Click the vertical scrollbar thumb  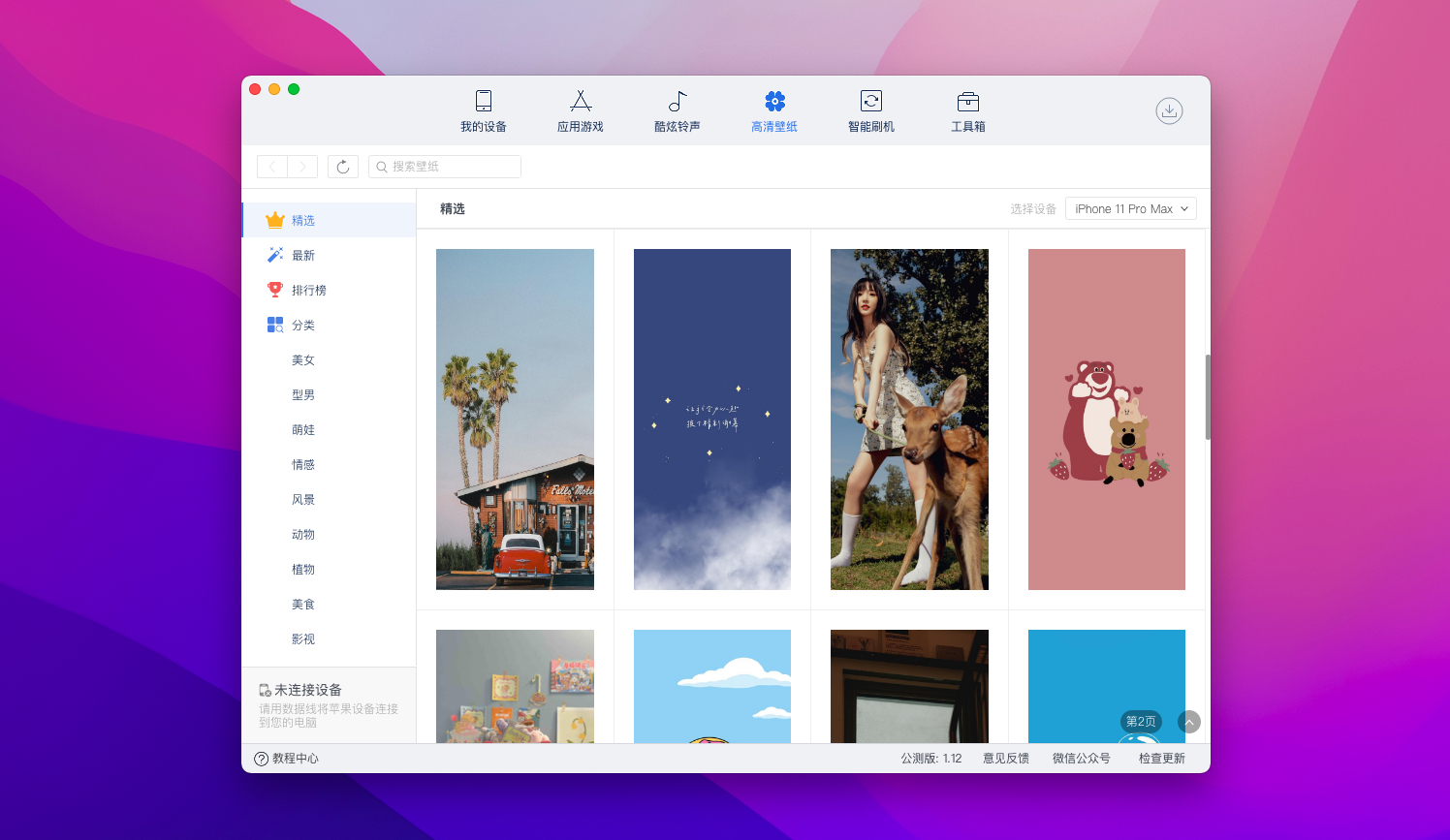tap(1208, 397)
